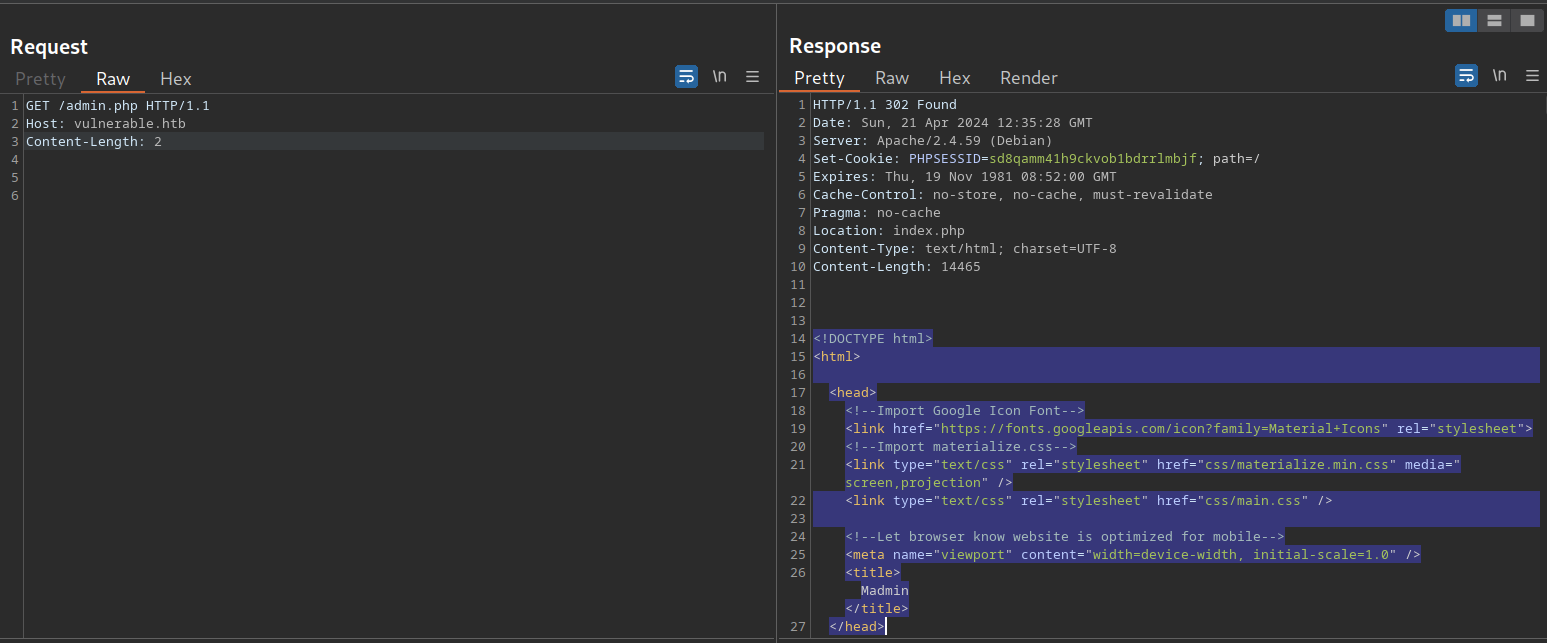Toggle word wrap in Response panel
Viewport: 1547px width, 643px height.
point(1465,76)
